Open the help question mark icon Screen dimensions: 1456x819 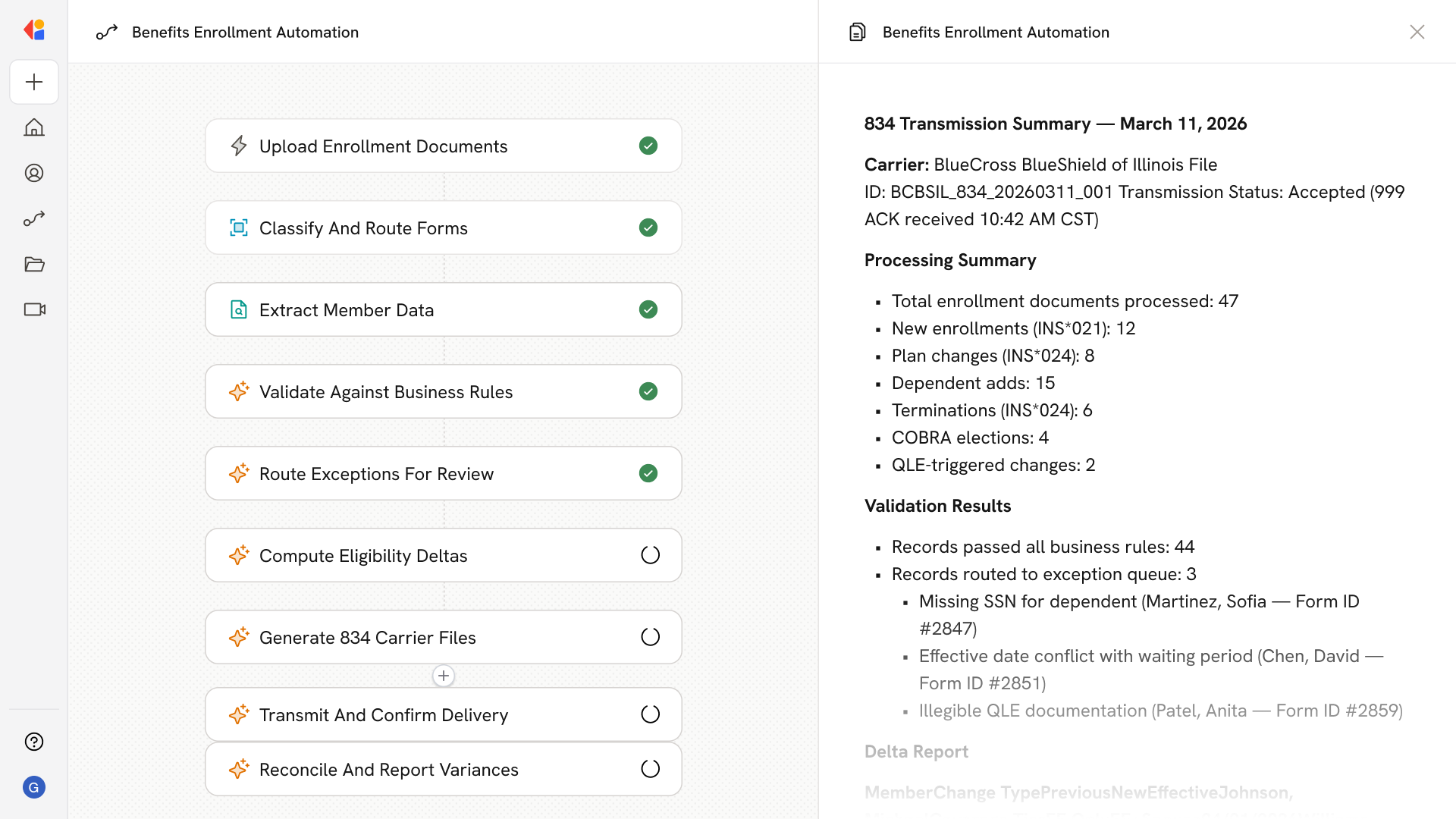coord(34,742)
